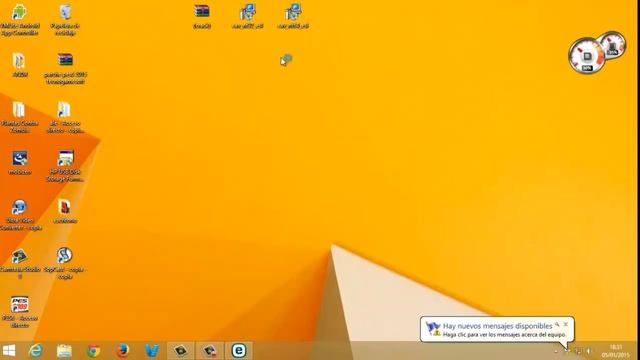
Task: Open File Explorer from the taskbar
Action: (64, 351)
